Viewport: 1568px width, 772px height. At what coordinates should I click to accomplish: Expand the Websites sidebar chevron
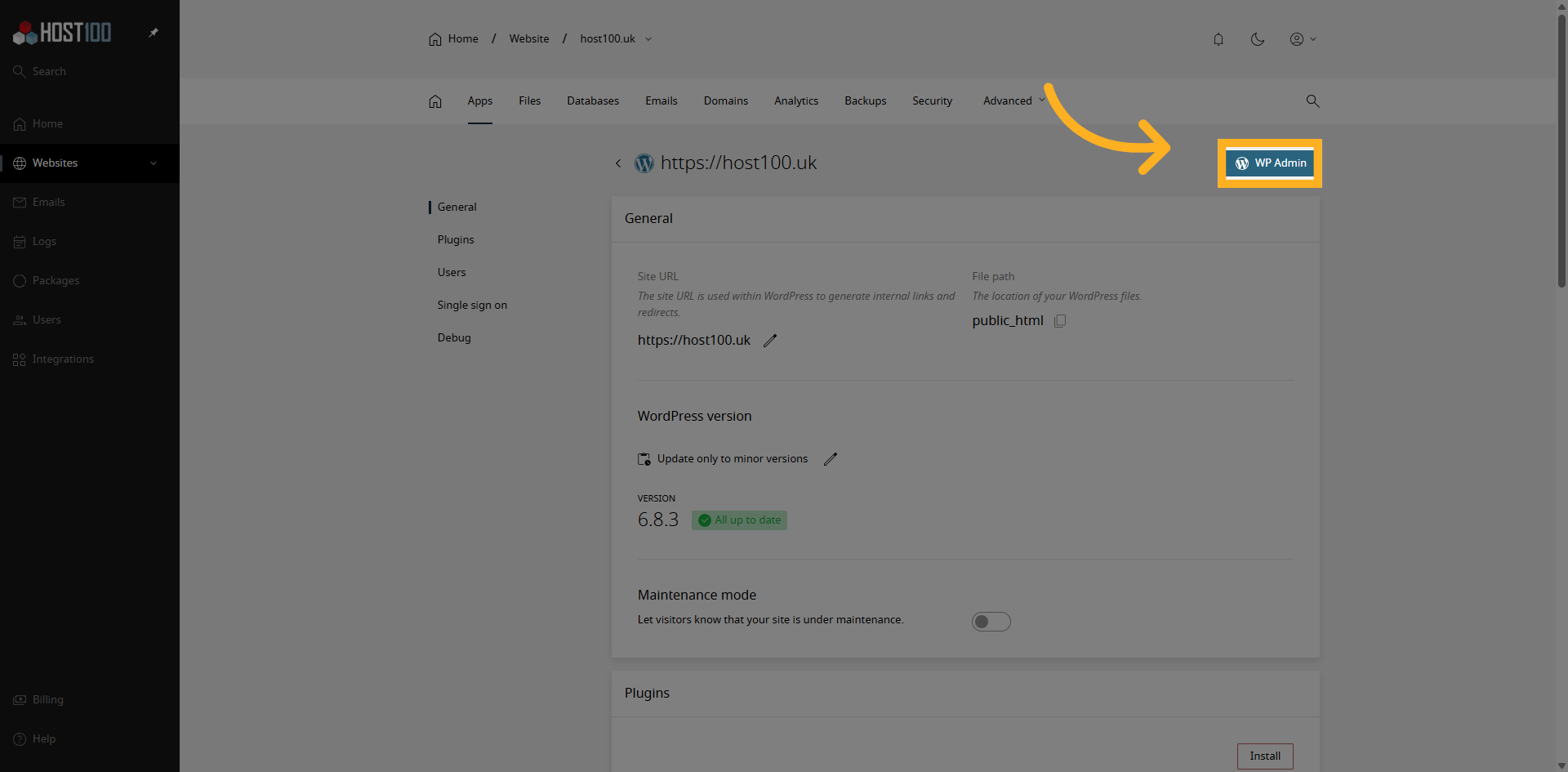154,163
